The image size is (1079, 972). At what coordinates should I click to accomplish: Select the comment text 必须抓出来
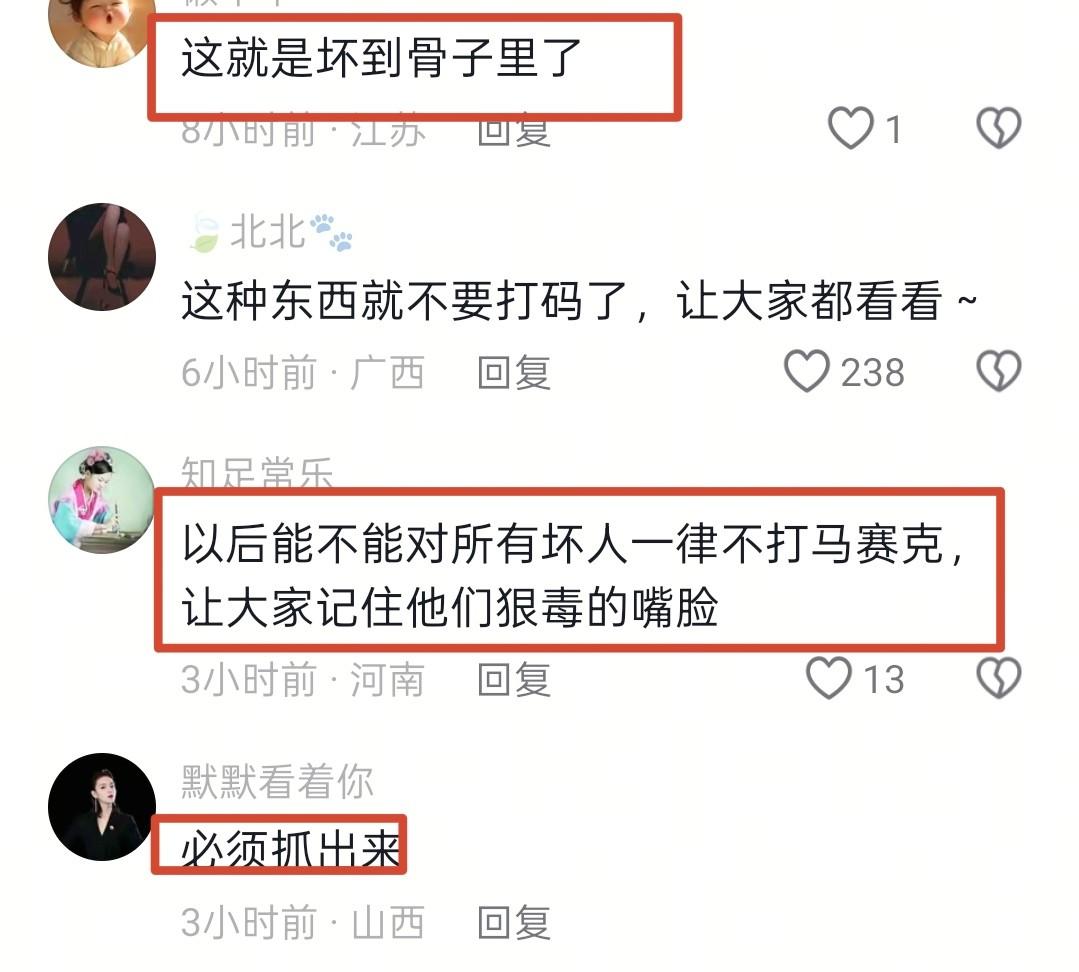(290, 847)
